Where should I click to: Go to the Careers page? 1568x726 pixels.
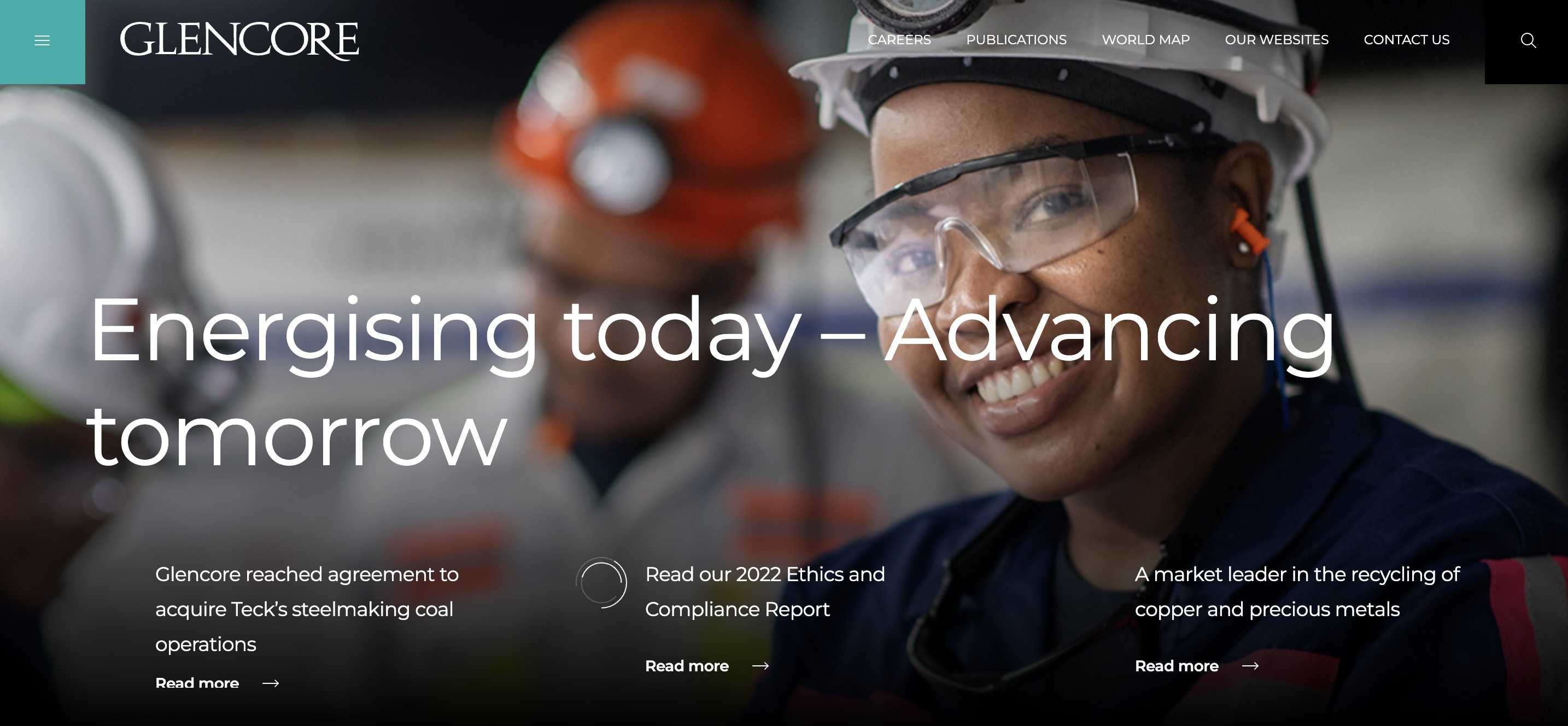899,40
